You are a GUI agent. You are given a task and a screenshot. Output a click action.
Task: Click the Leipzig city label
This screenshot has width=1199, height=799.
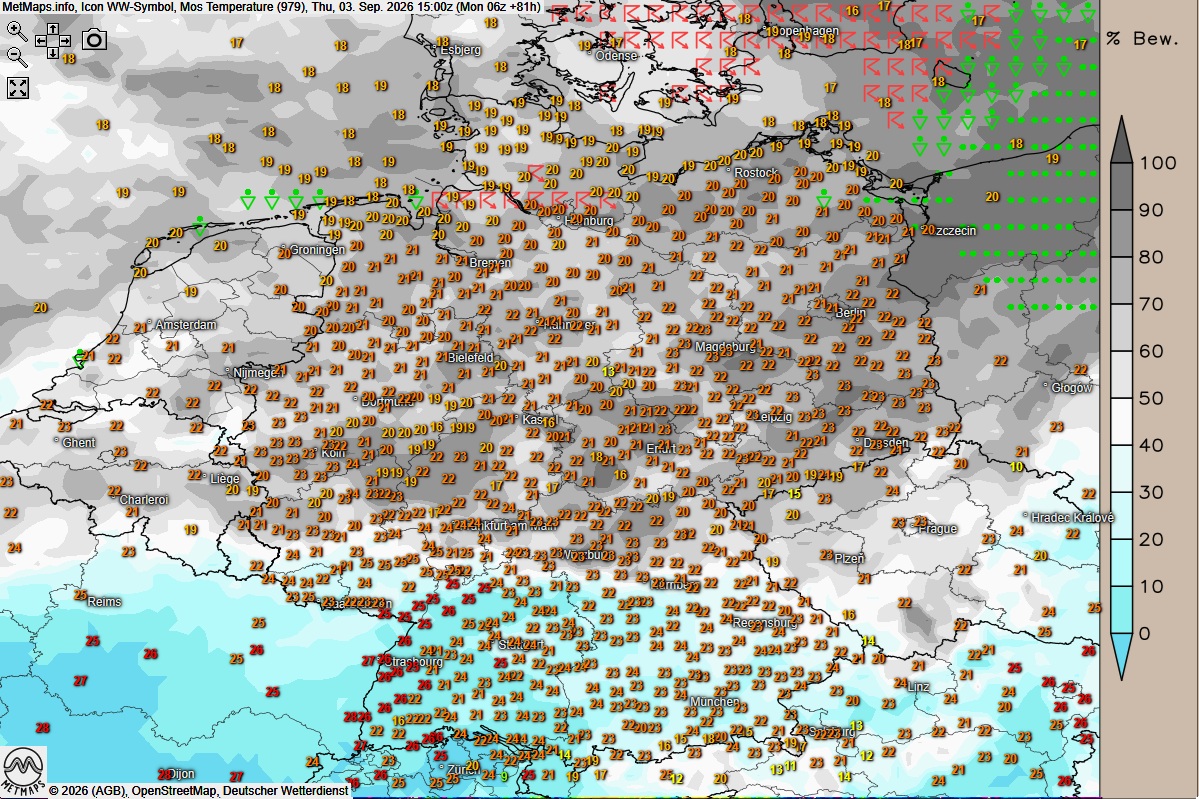(x=772, y=417)
